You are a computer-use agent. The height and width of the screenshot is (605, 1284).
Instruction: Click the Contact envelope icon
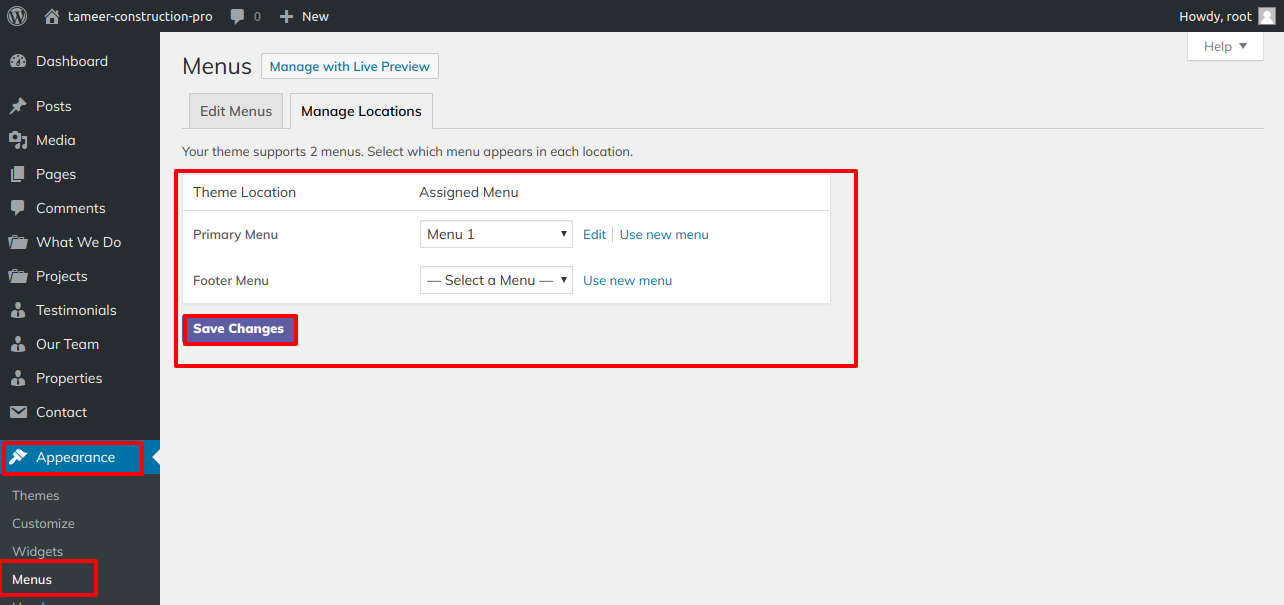point(18,412)
